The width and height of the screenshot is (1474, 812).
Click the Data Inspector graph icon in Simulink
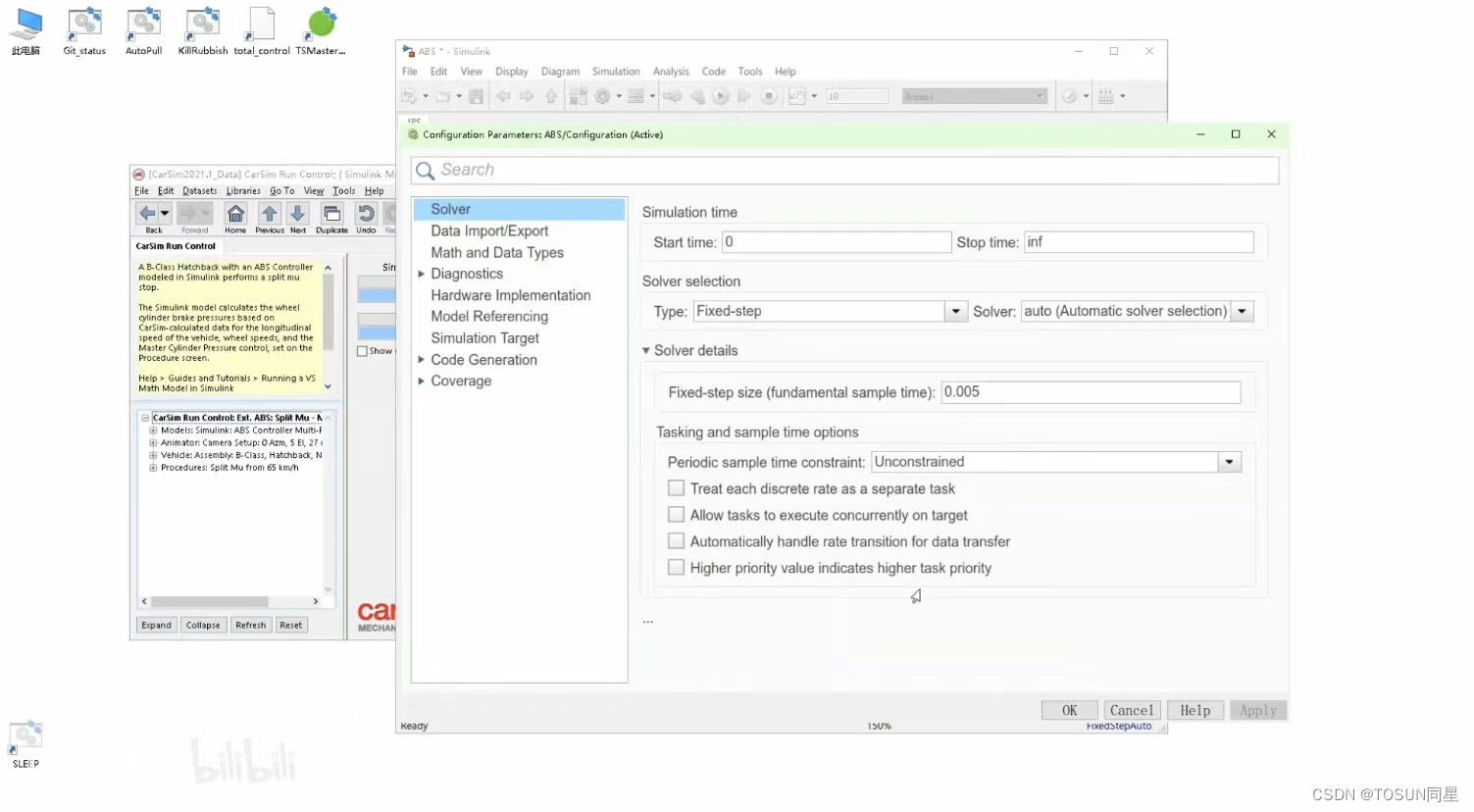pyautogui.click(x=797, y=96)
